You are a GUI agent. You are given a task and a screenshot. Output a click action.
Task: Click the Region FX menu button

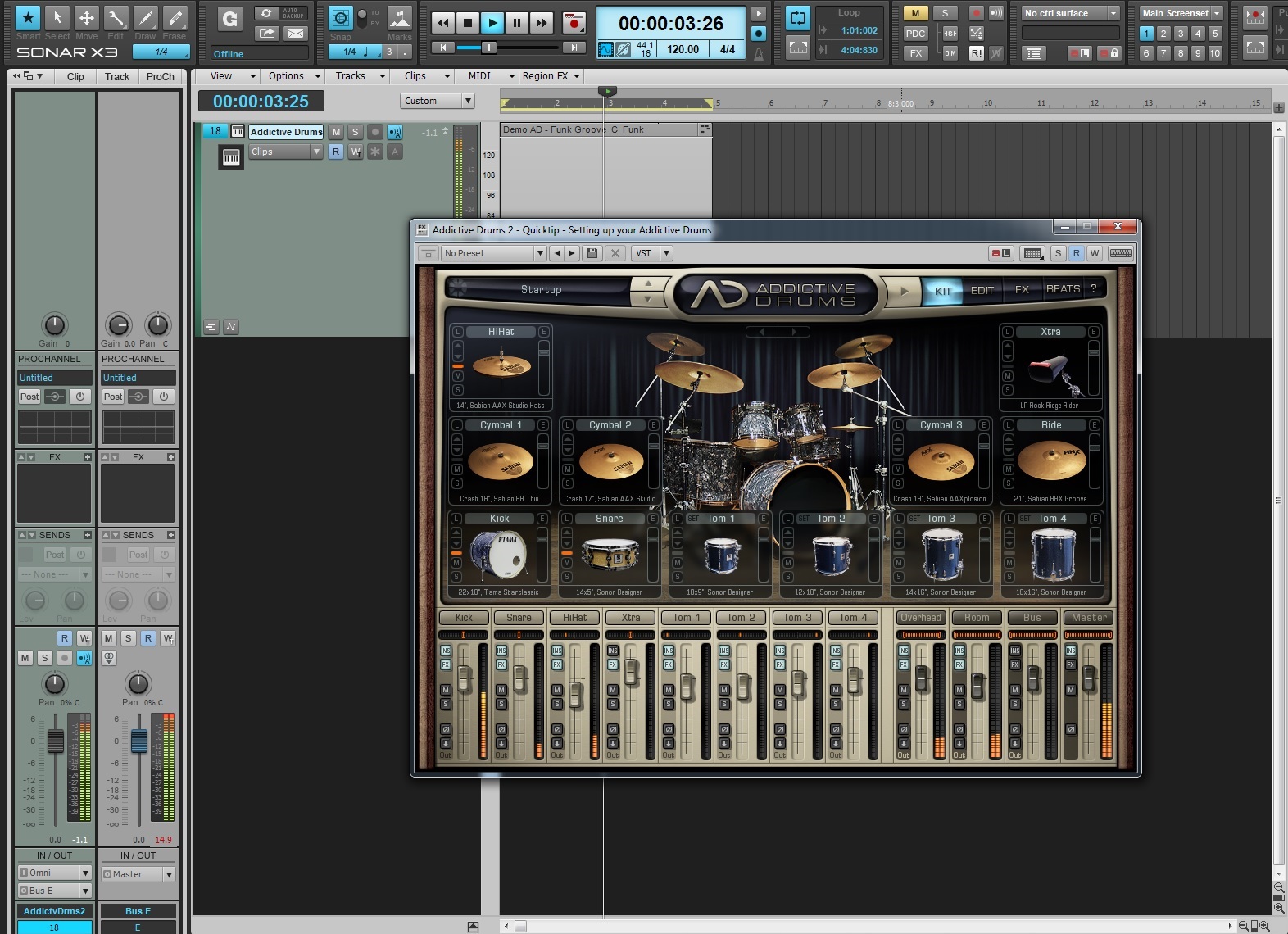click(x=551, y=76)
